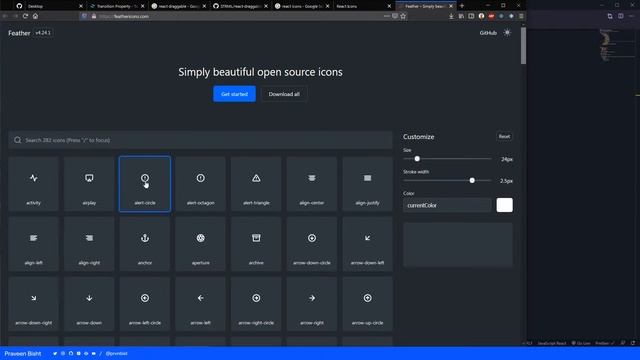The width and height of the screenshot is (640, 360).
Task: Click the arrow-down-circle icon
Action: coord(312,244)
